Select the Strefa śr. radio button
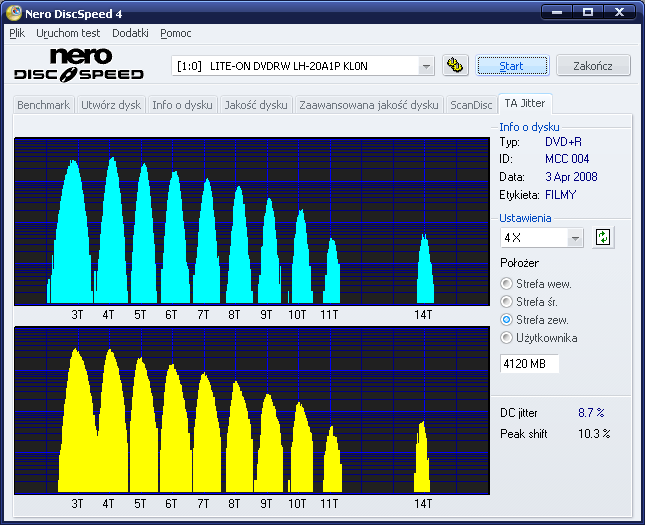 [506, 302]
